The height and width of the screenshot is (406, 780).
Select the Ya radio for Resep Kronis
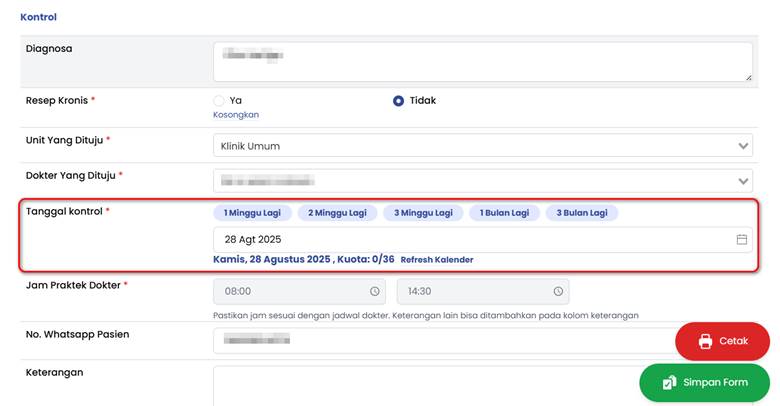219,101
